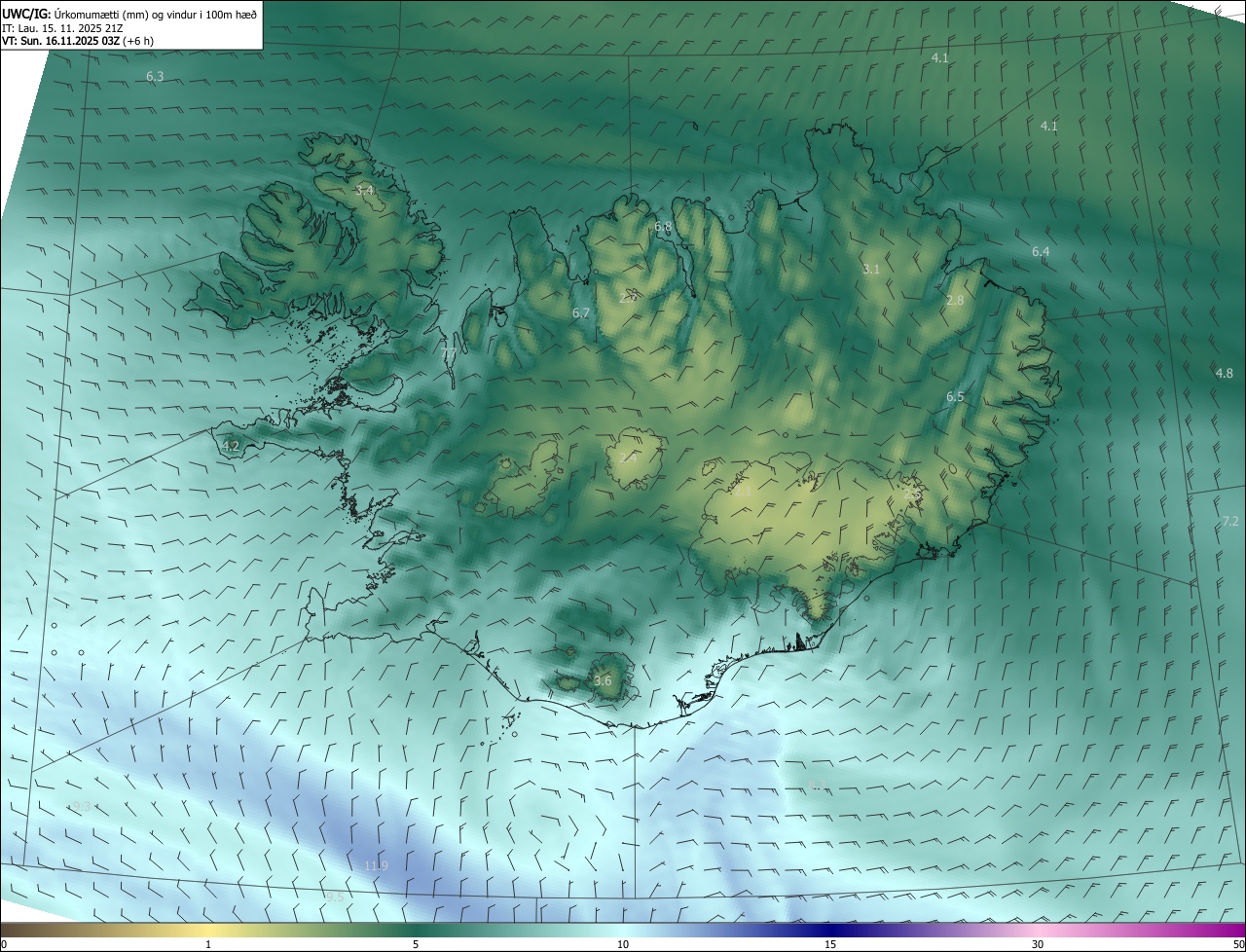Click the 6.7 precipitation value label
This screenshot has height=952, width=1246.
point(581,312)
